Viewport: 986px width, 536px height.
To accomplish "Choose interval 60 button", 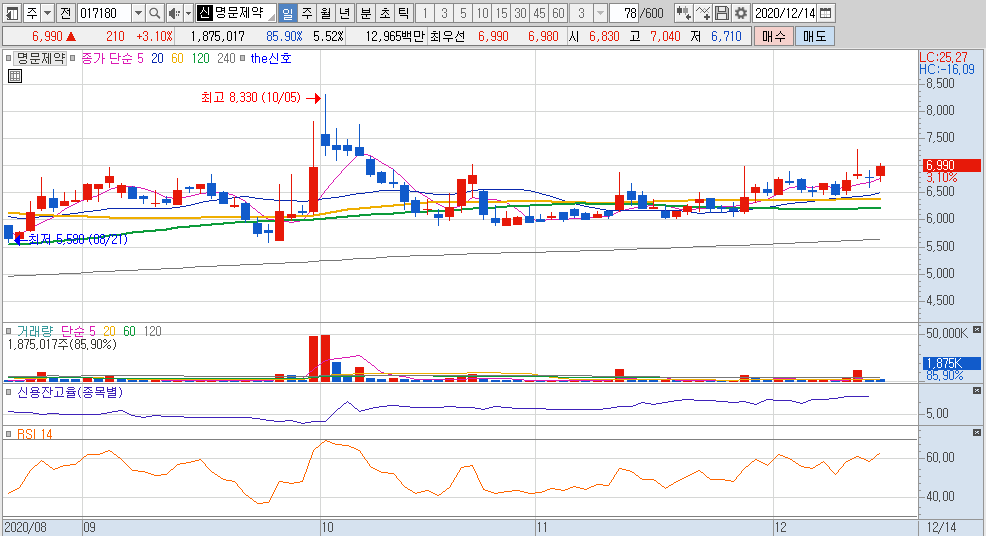I will (558, 13).
